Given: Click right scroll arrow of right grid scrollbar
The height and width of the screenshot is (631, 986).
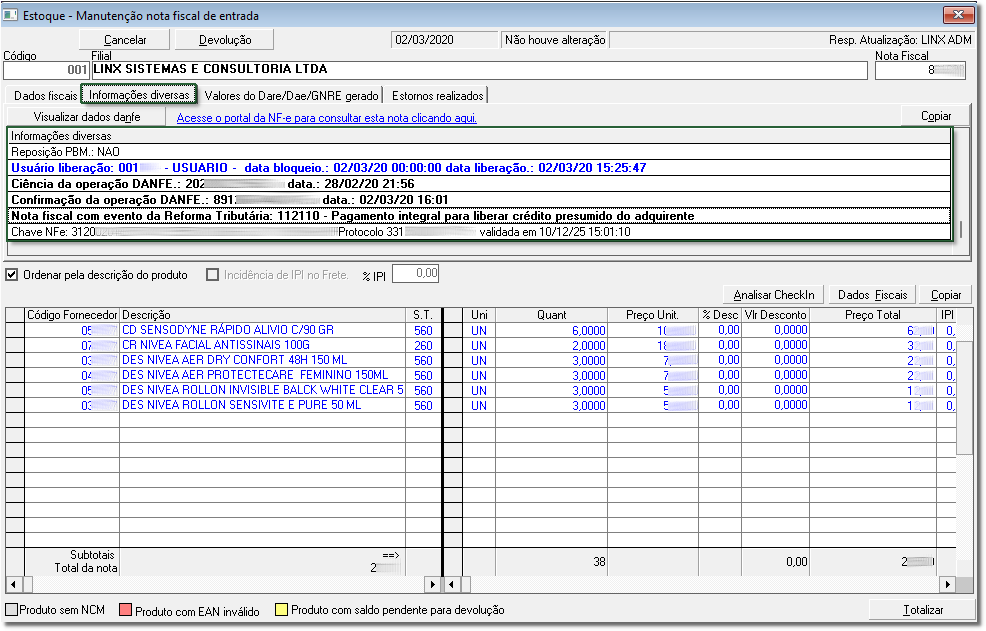Looking at the screenshot, I should click(x=948, y=584).
